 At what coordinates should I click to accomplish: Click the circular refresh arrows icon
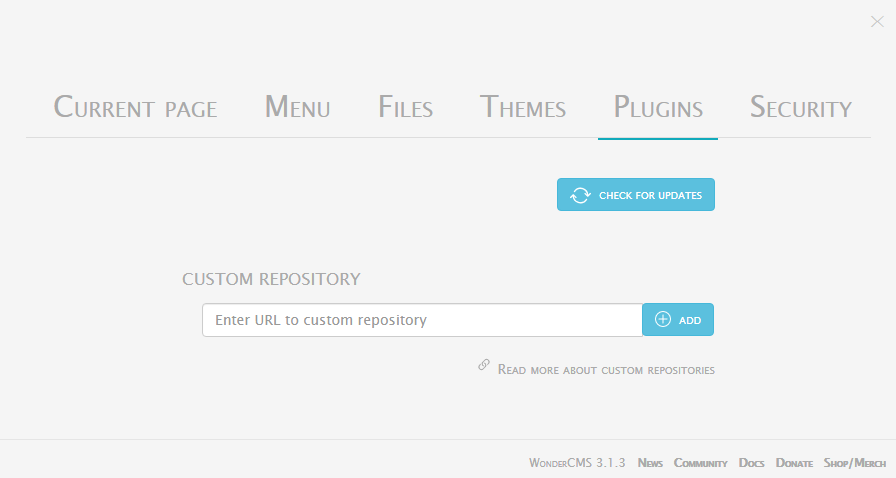point(580,195)
